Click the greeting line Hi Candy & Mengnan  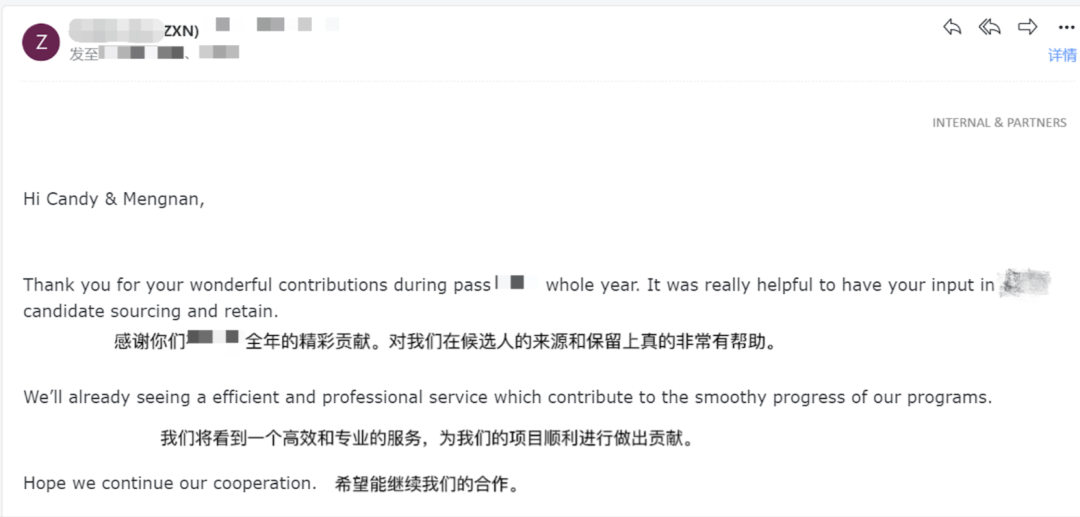coord(114,200)
